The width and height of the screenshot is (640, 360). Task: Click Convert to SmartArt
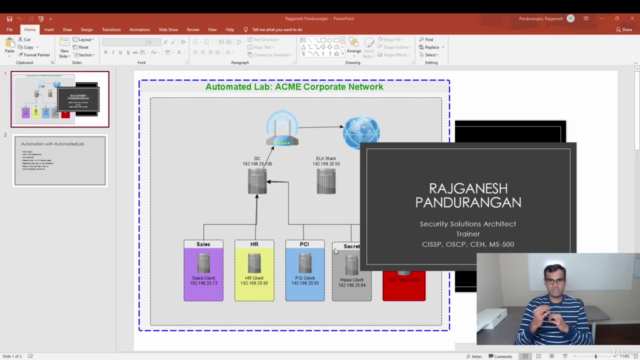click(x=269, y=55)
